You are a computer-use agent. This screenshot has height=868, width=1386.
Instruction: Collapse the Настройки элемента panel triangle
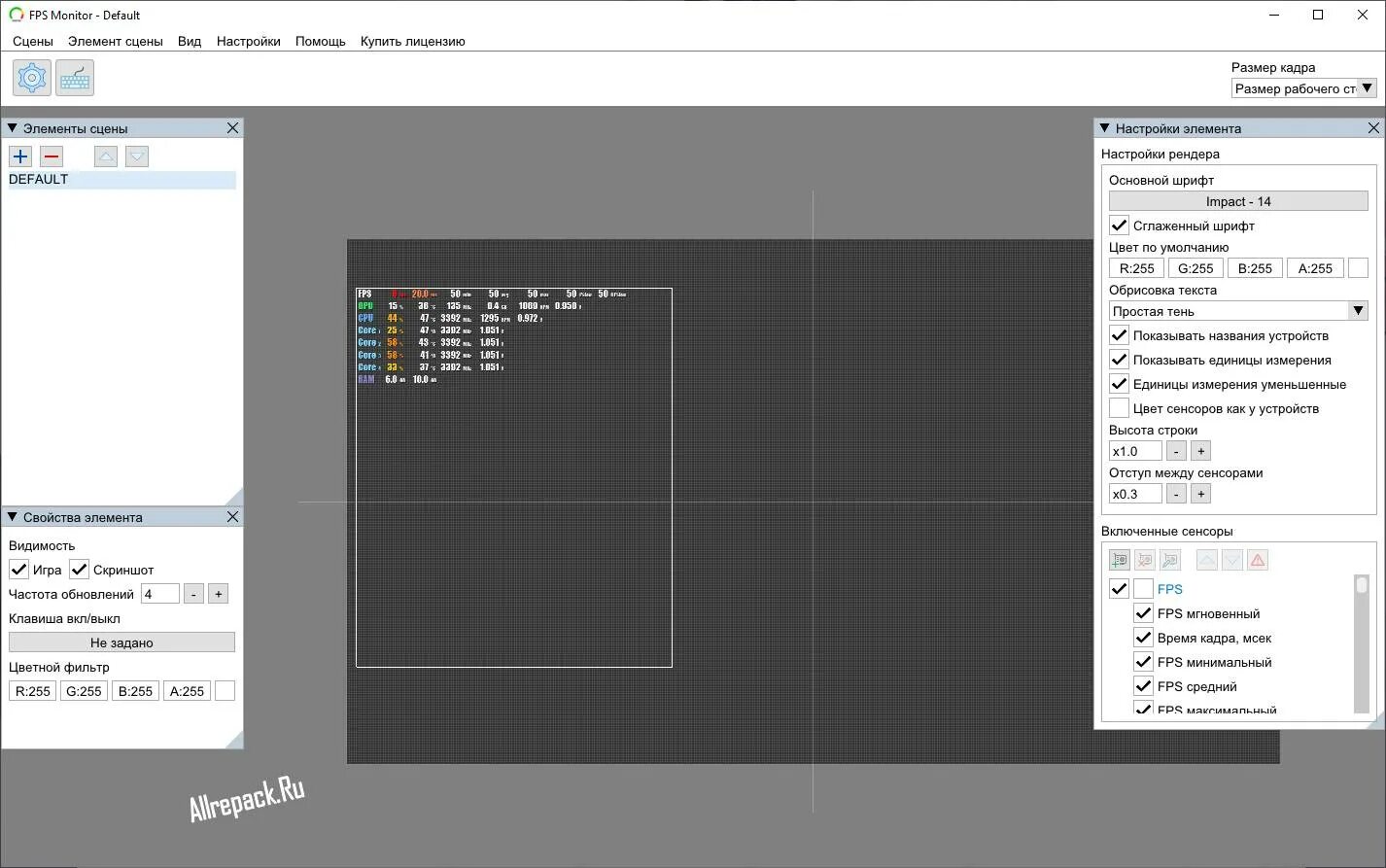coord(1105,128)
